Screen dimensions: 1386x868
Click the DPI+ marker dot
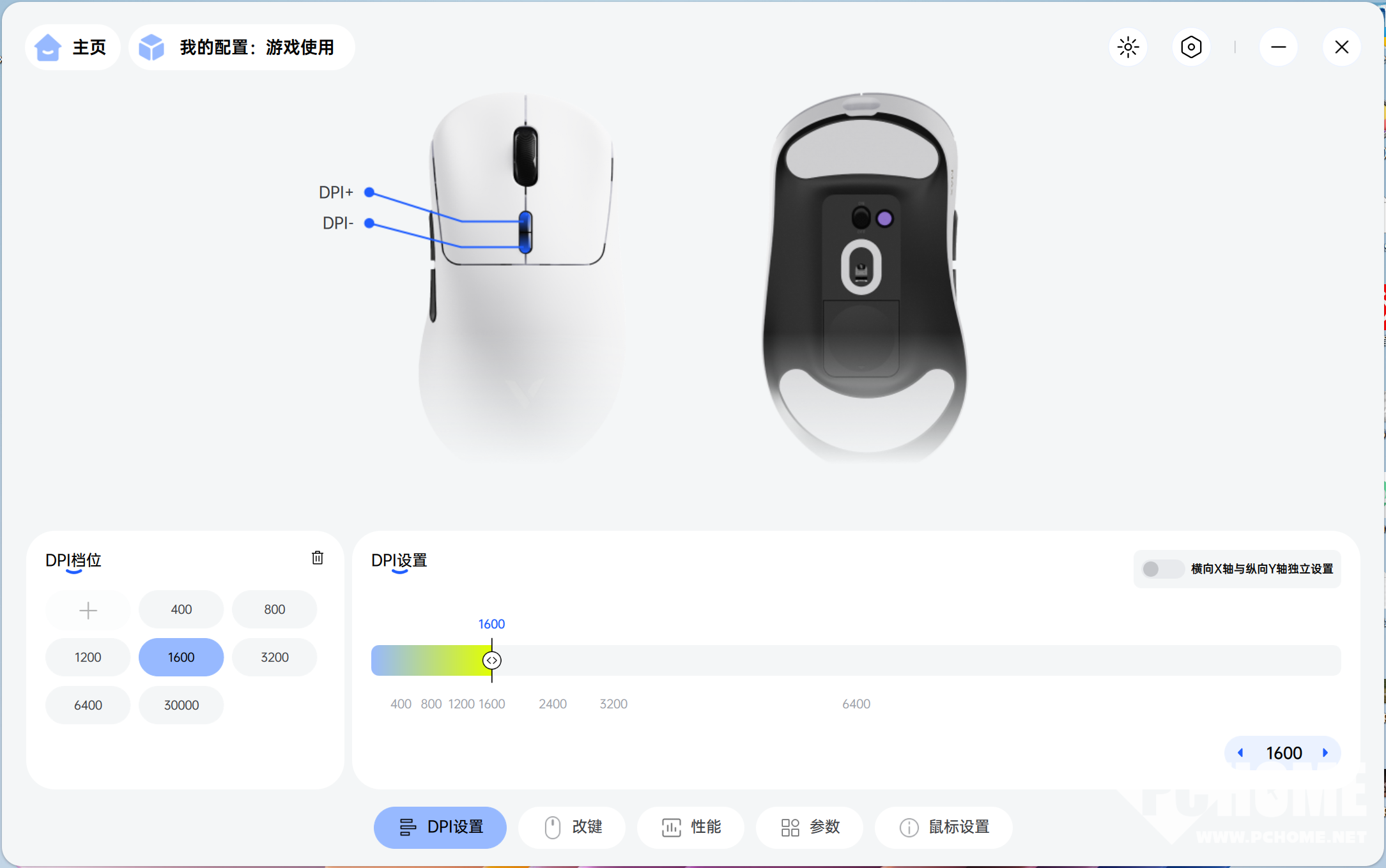(x=369, y=192)
